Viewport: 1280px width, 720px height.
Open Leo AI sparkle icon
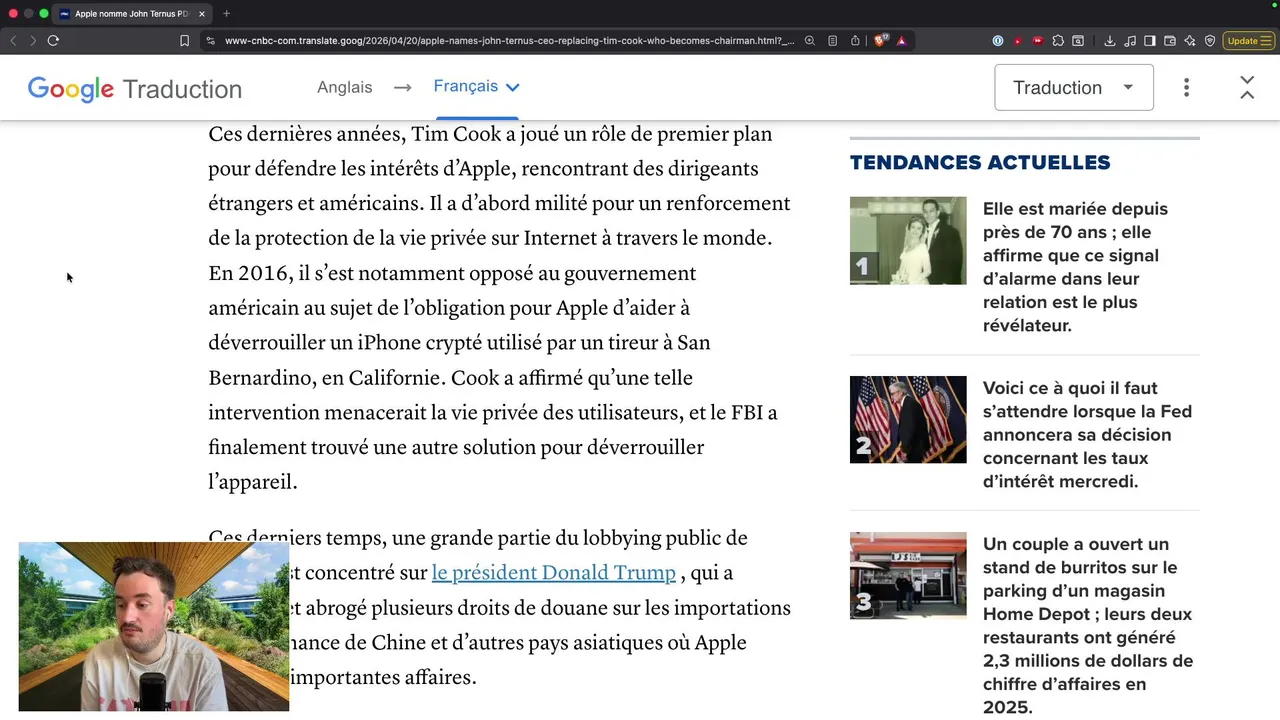coord(1190,41)
